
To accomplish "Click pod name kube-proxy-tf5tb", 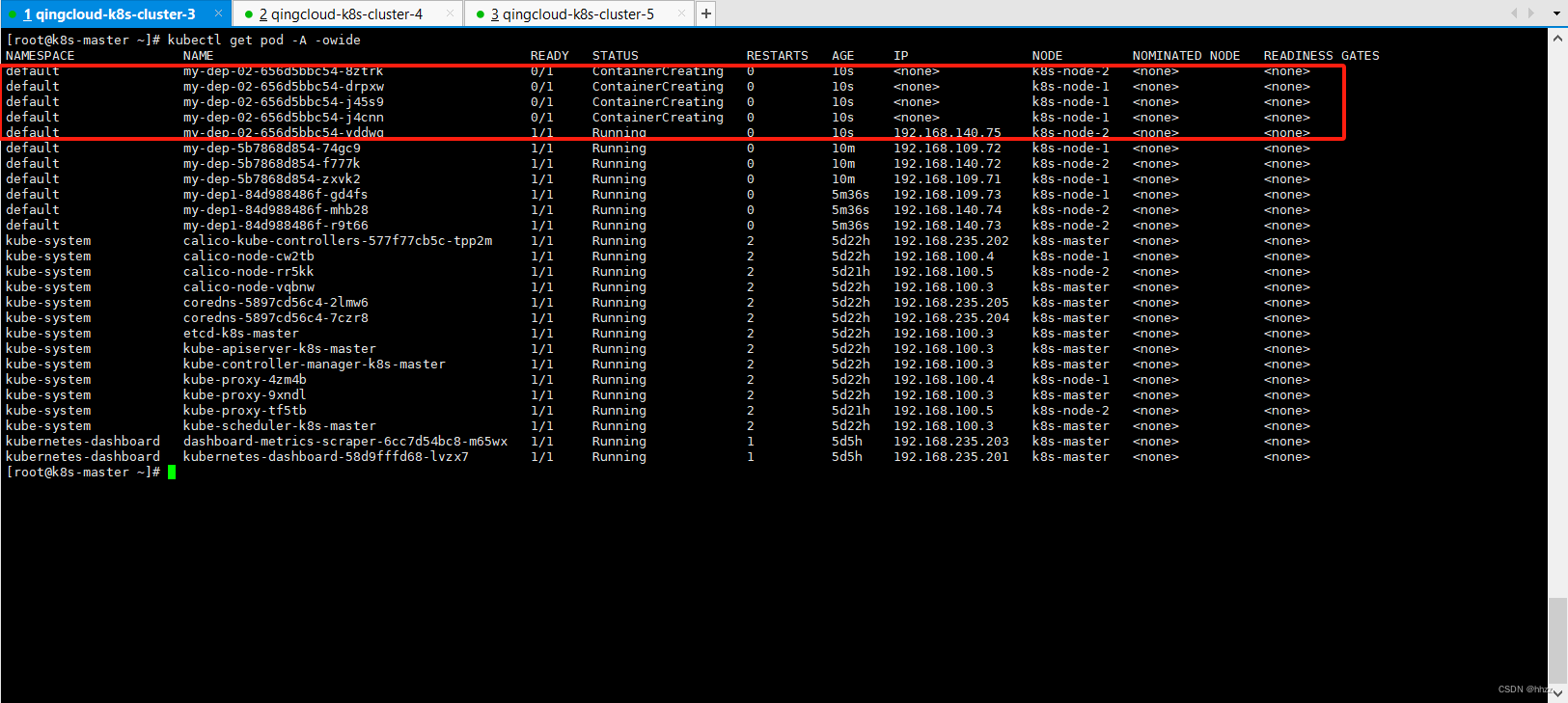I will point(245,411).
